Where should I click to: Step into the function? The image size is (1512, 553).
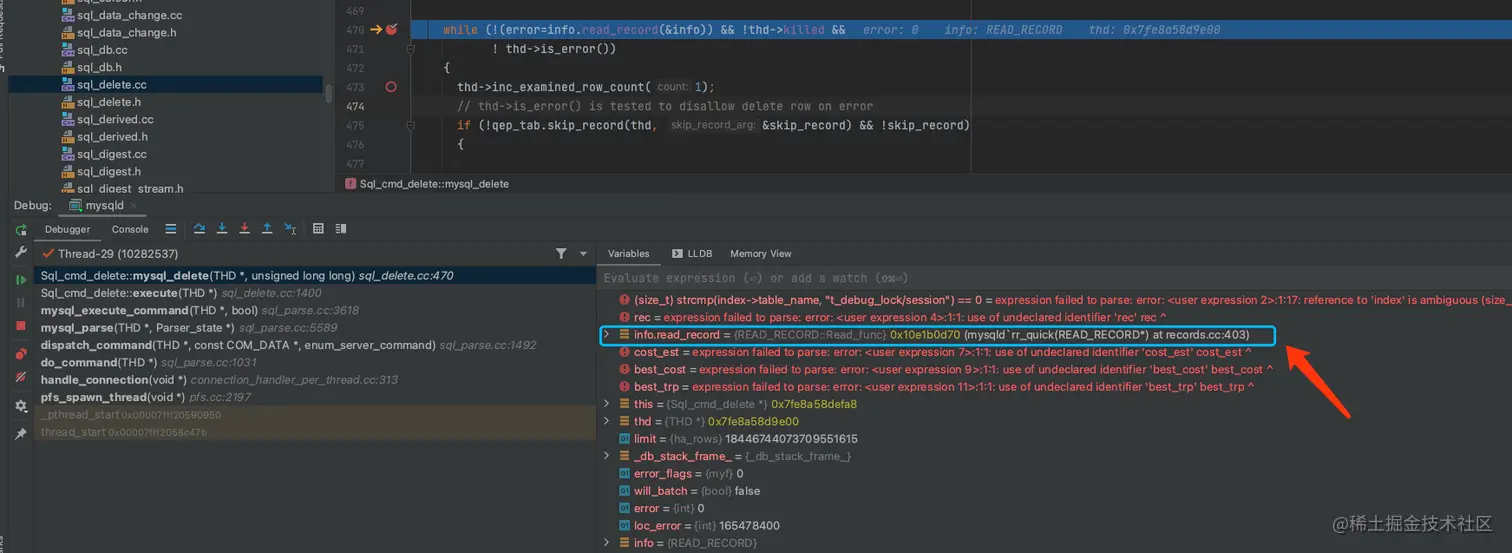click(222, 229)
